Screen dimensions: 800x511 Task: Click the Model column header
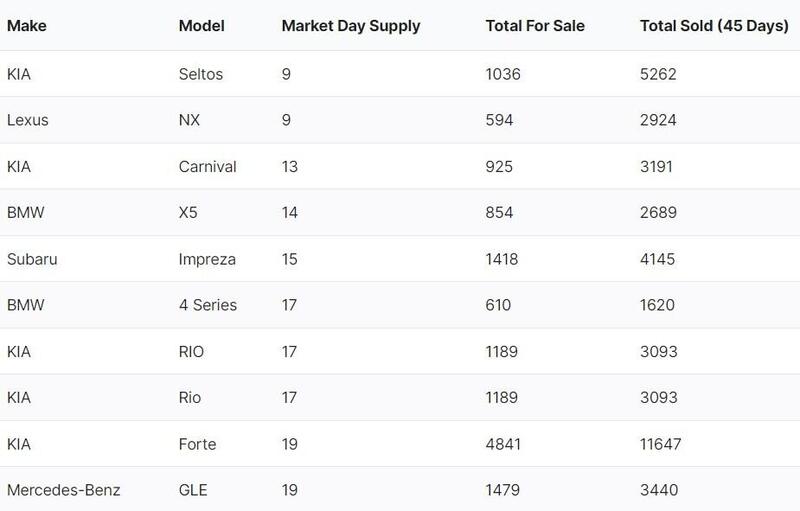(200, 27)
